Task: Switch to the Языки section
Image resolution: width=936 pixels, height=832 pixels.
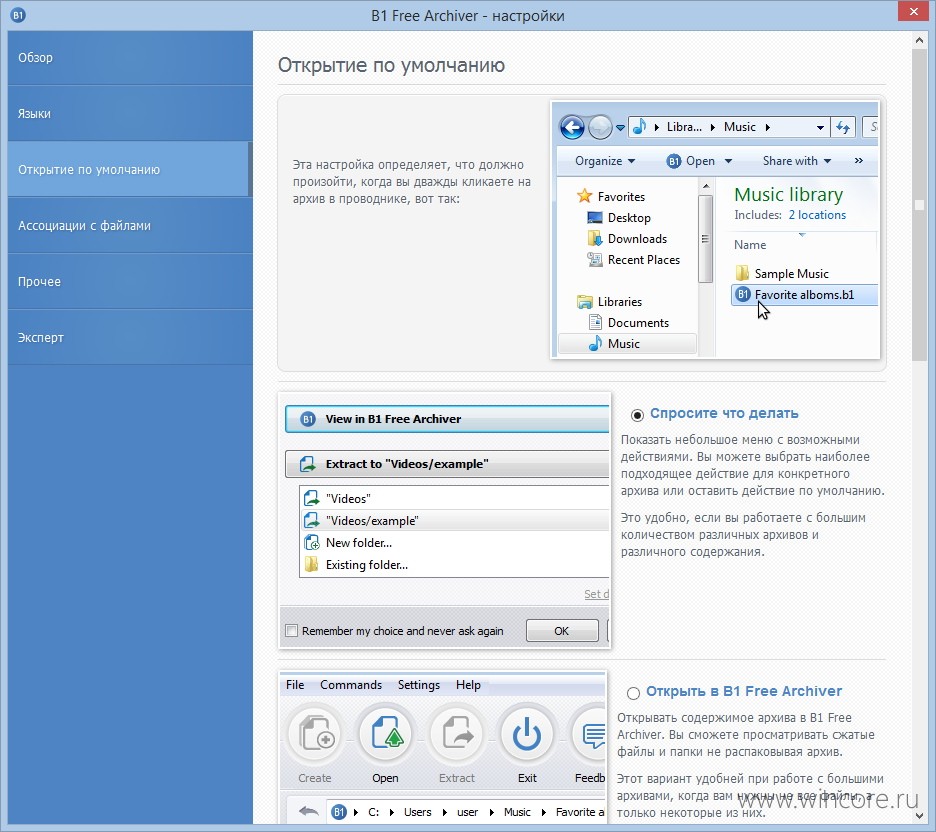Action: point(130,113)
